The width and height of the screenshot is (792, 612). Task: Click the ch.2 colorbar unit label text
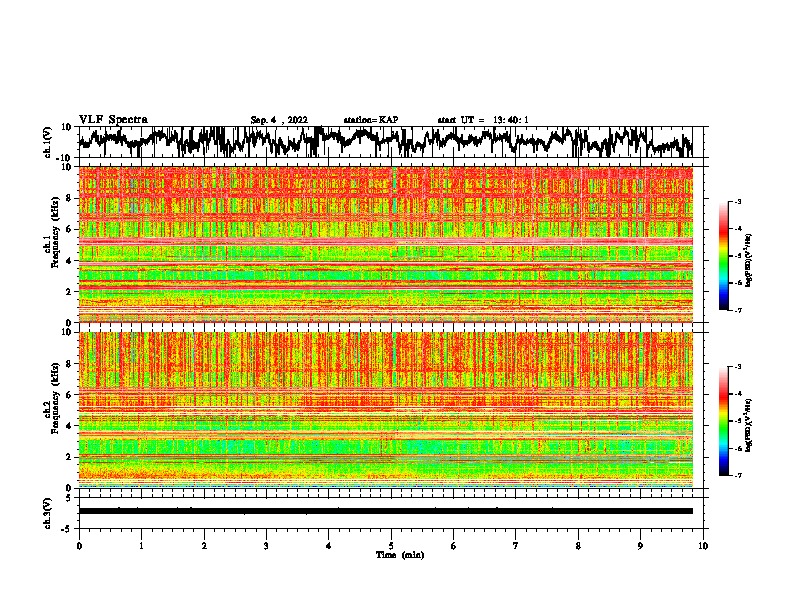tap(749, 425)
